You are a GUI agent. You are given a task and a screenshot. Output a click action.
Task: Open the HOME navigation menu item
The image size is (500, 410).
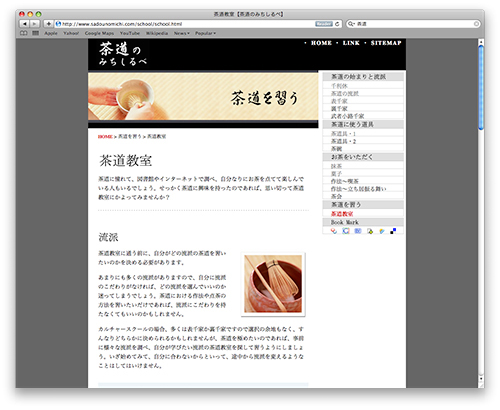[x=321, y=43]
